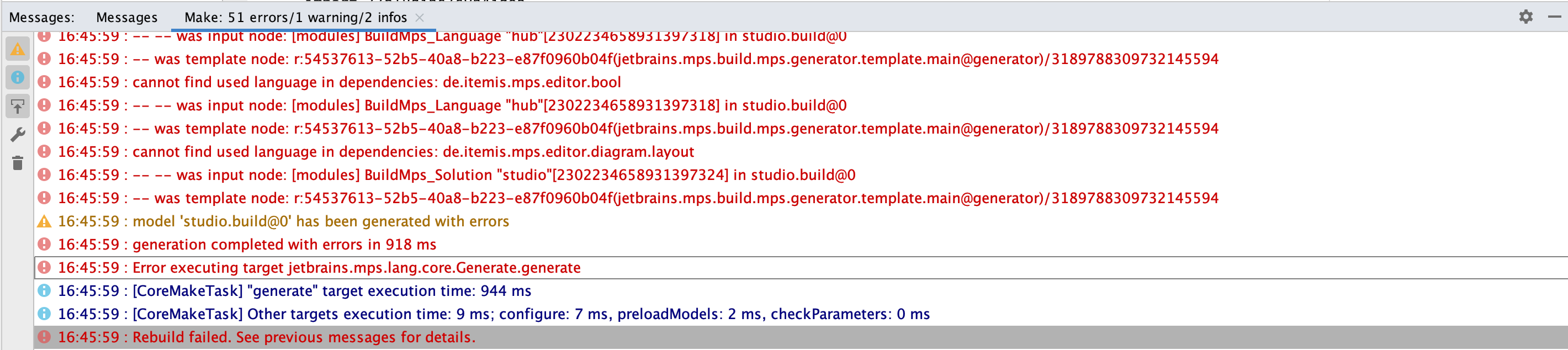Close the Make errors tab
Image resolution: width=1568 pixels, height=350 pixels.
[x=420, y=18]
